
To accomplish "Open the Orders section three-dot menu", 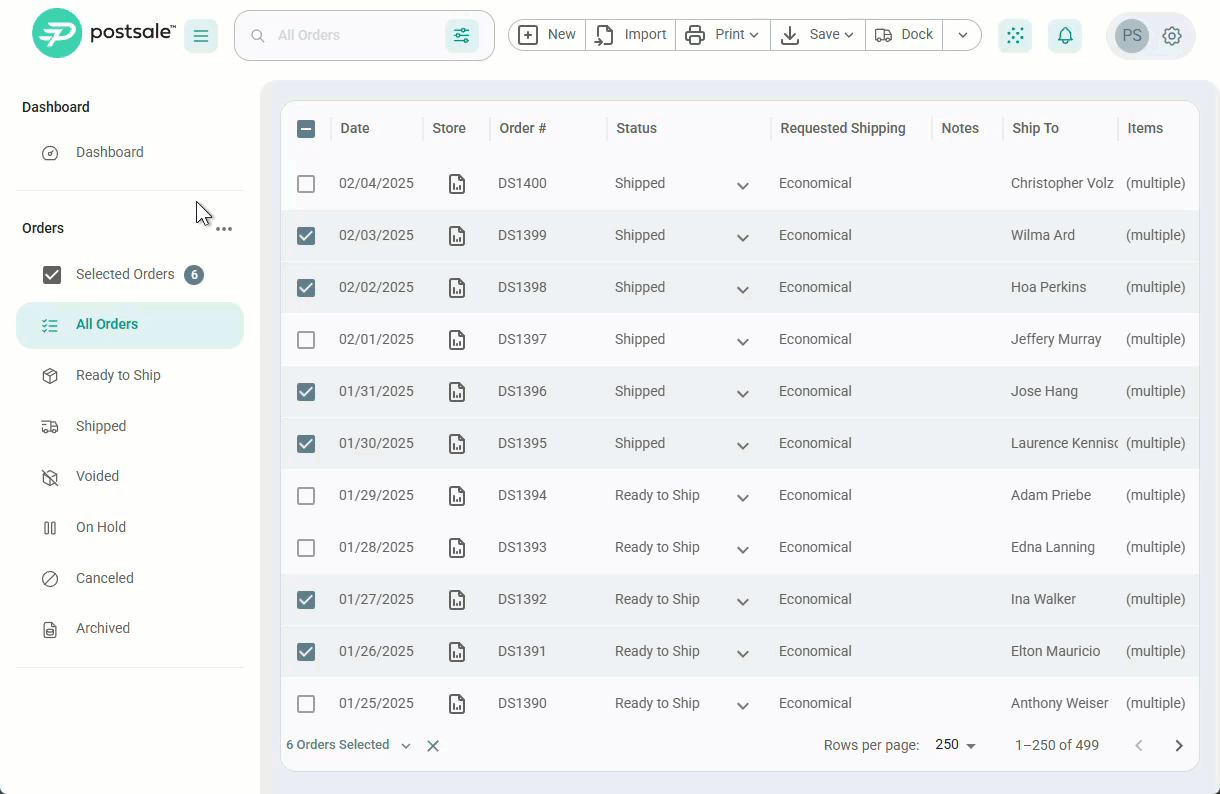I will [224, 229].
